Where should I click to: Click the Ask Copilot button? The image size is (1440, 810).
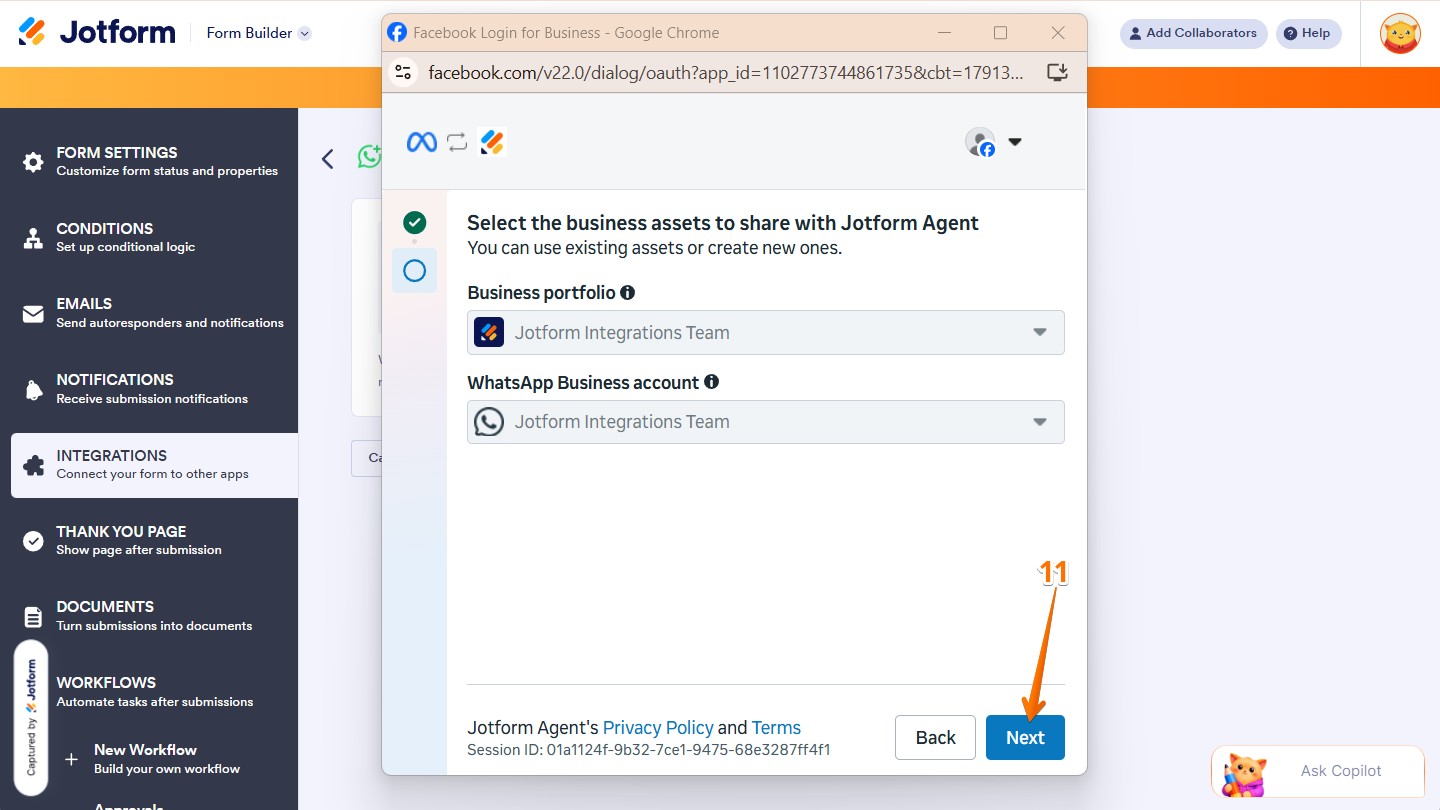pyautogui.click(x=1317, y=771)
